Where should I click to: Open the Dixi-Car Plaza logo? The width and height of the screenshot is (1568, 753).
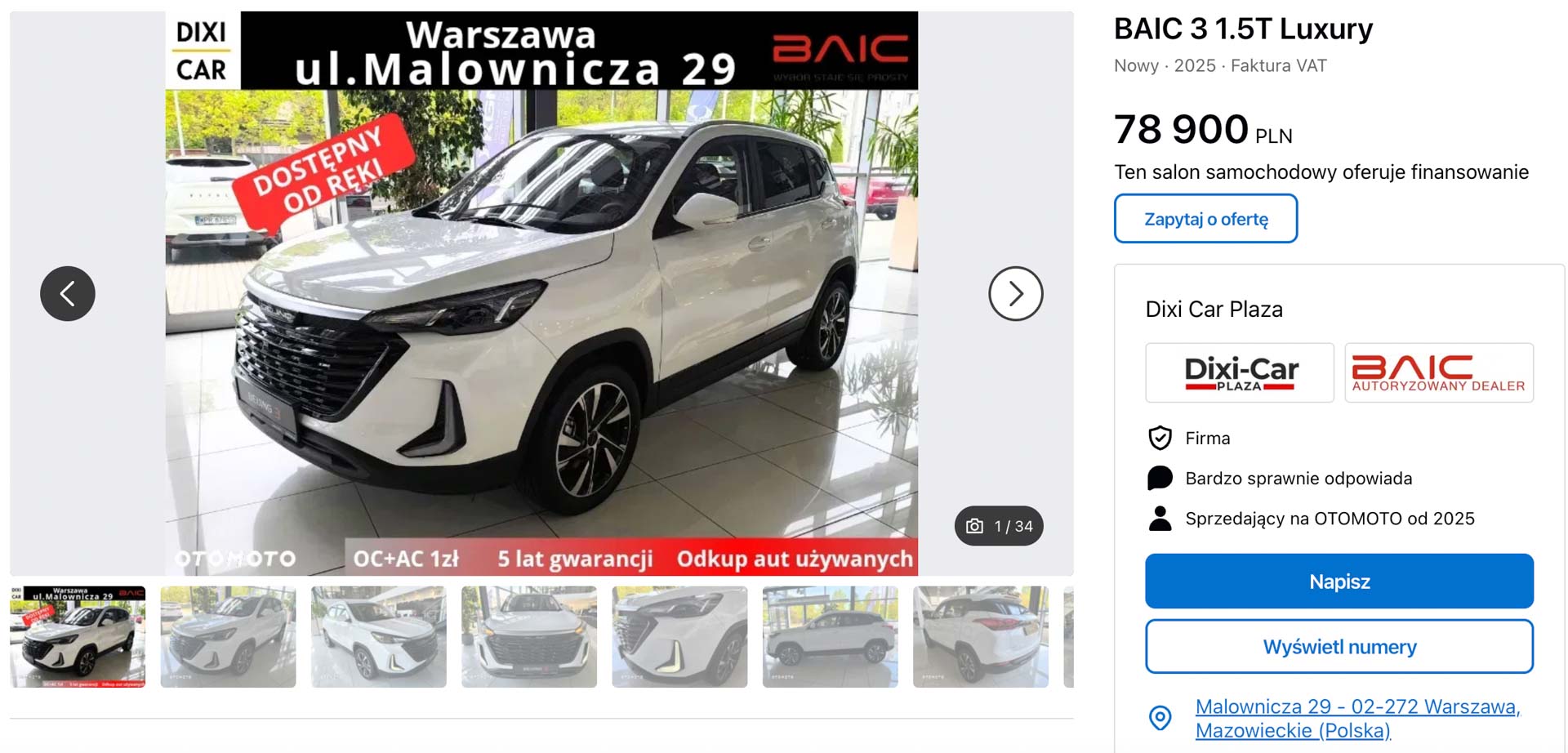1239,372
